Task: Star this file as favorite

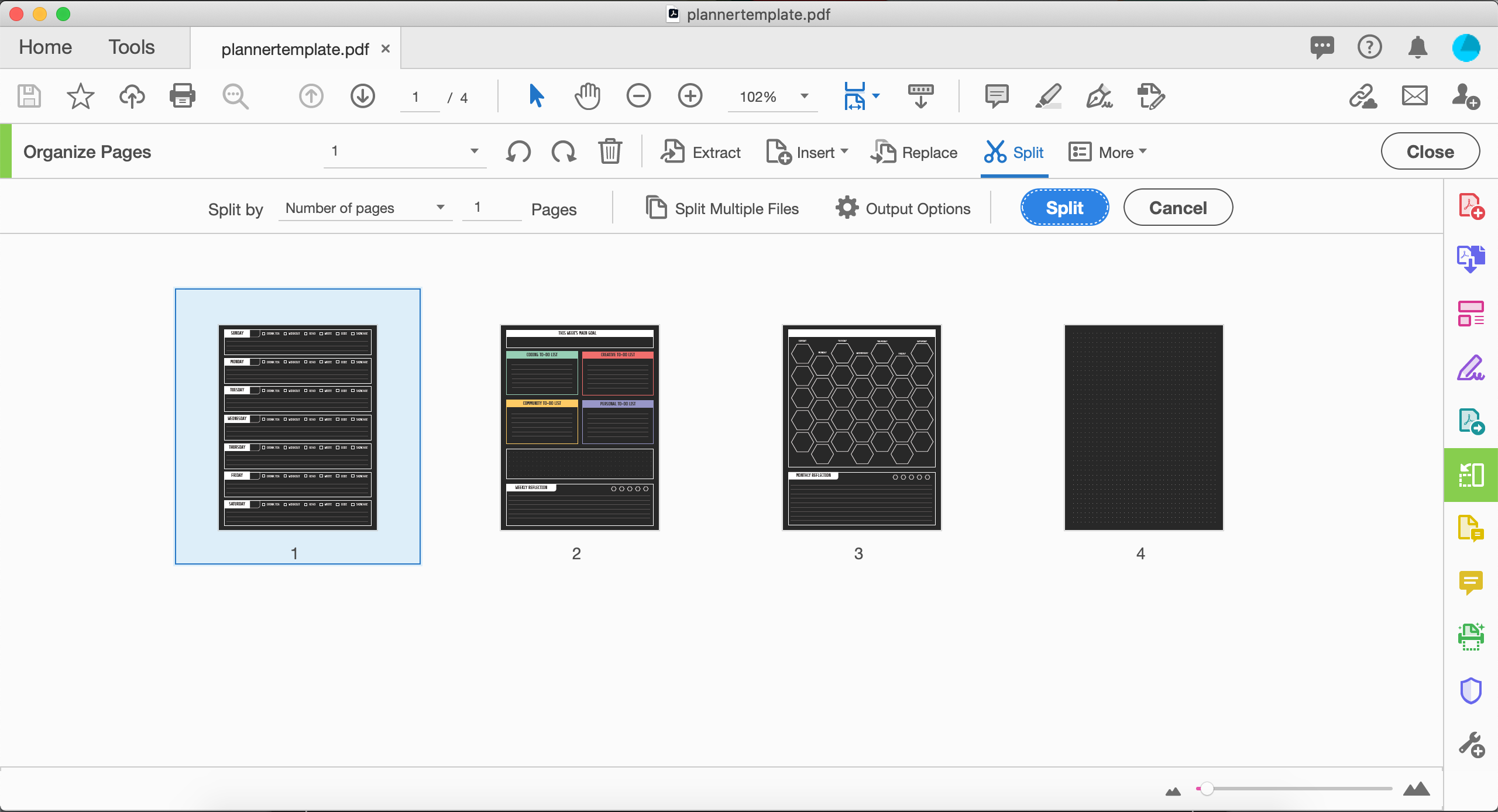Action: tap(80, 96)
